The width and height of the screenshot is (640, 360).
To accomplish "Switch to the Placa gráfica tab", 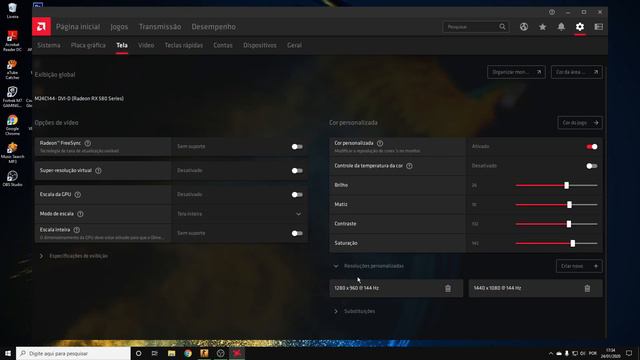I will tap(88, 45).
